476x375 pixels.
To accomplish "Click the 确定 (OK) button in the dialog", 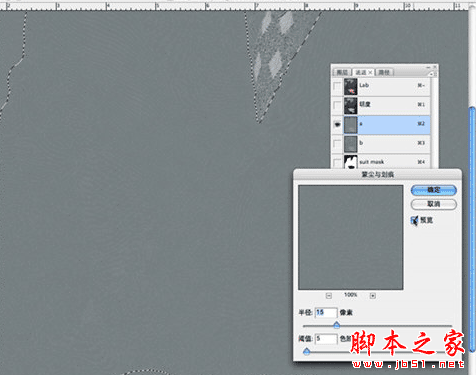I will pos(434,190).
